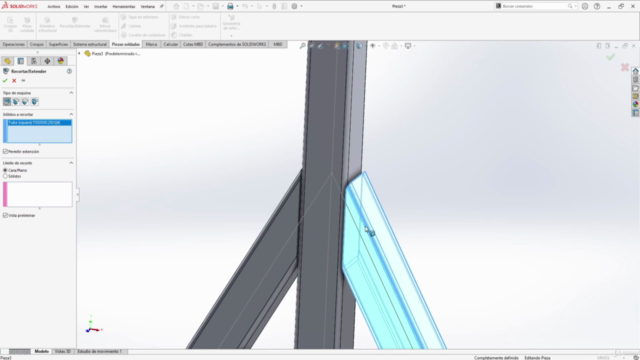Open help for Recortar/Extender panel
This screenshot has height=360, width=640.
pos(69,71)
